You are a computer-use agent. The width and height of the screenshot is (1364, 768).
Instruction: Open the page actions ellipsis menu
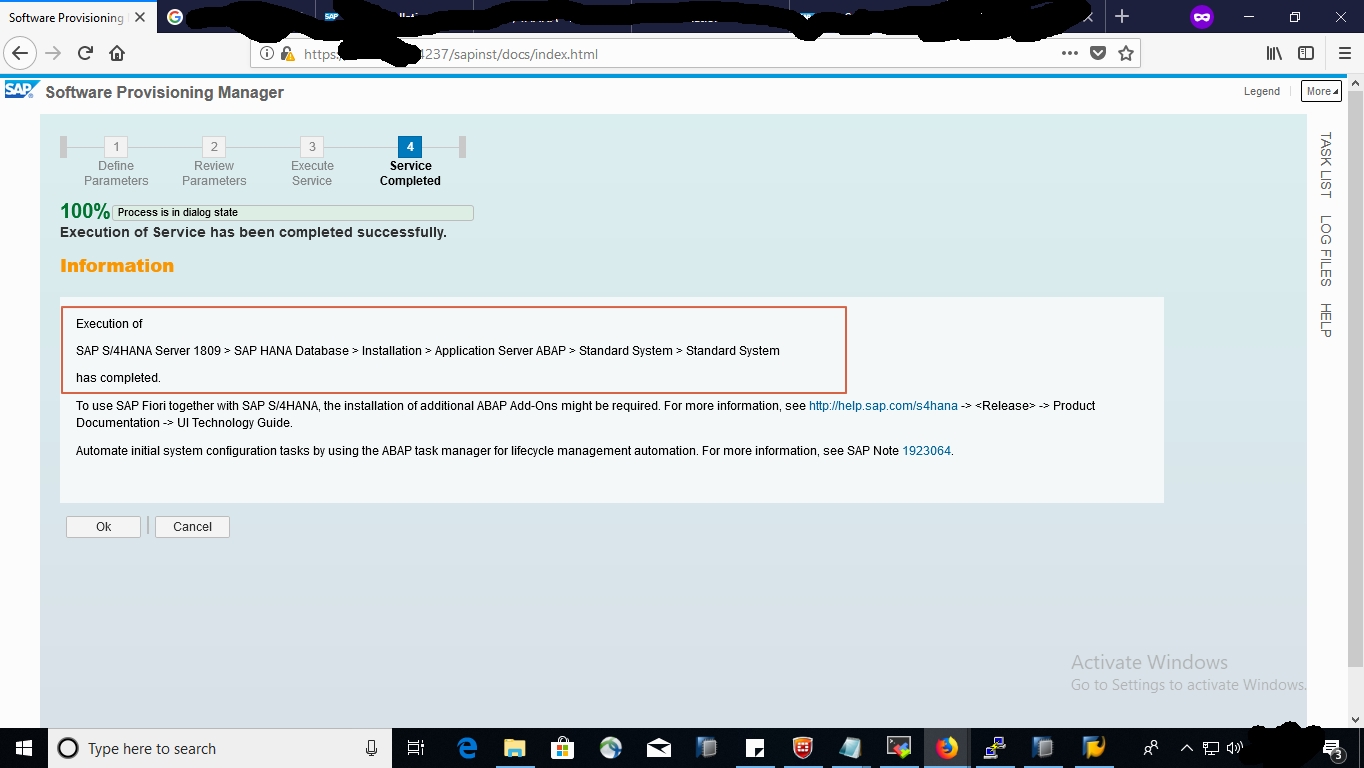[1069, 54]
